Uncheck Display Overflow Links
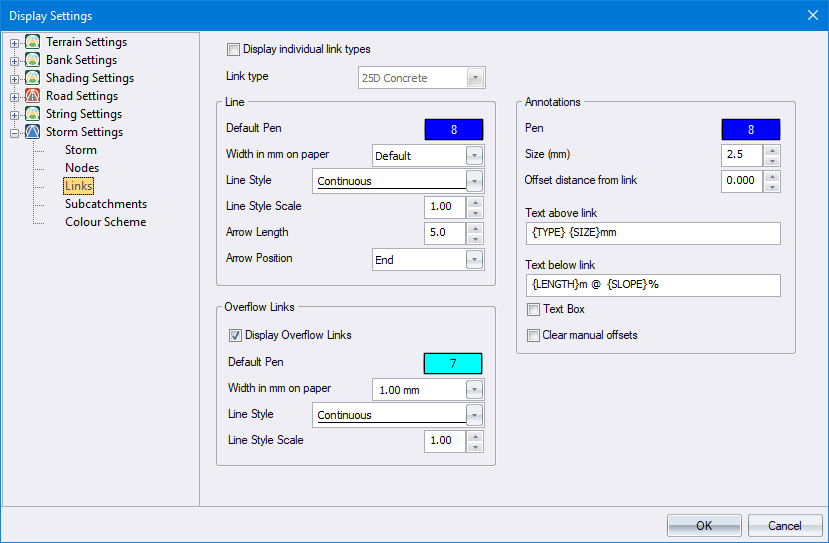Viewport: 829px width, 543px height. pos(236,335)
